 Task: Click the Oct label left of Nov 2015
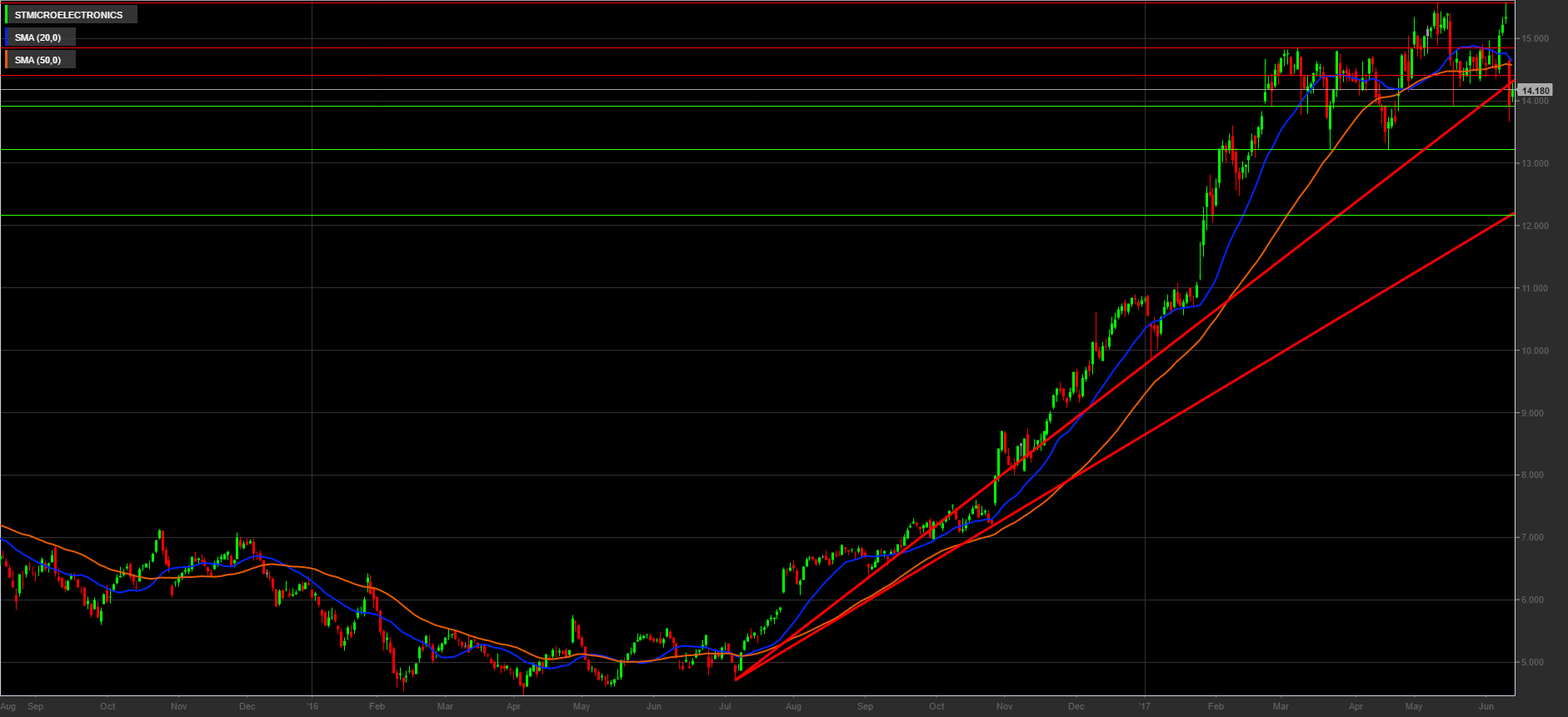107,706
